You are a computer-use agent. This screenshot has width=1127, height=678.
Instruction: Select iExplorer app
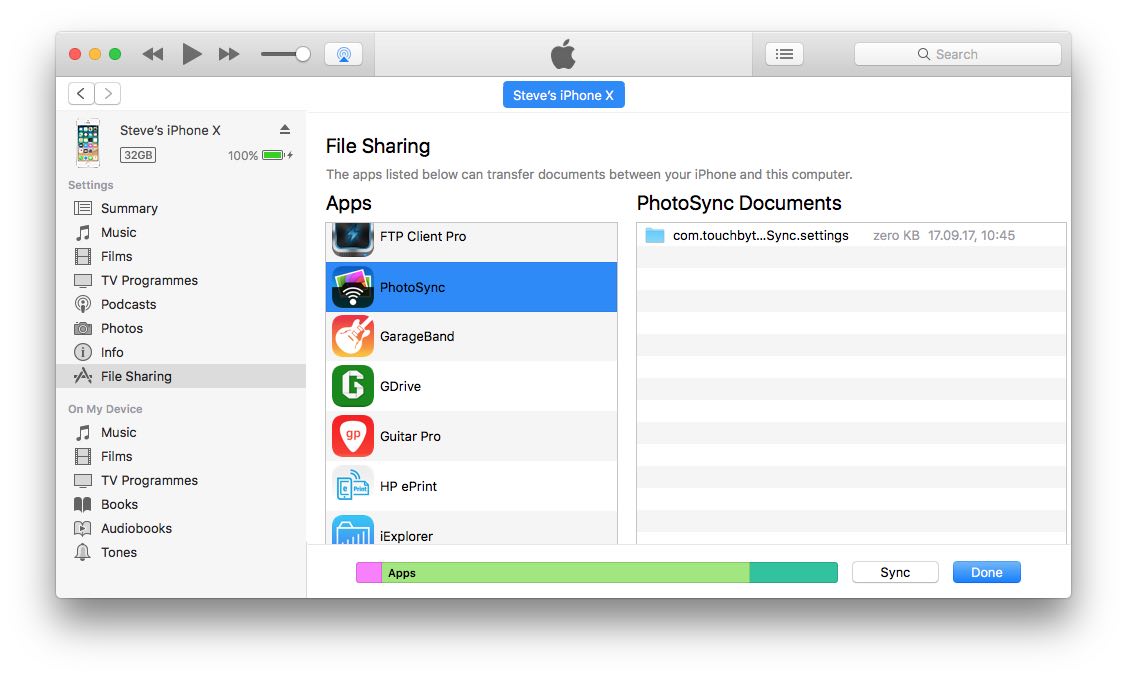pos(472,528)
